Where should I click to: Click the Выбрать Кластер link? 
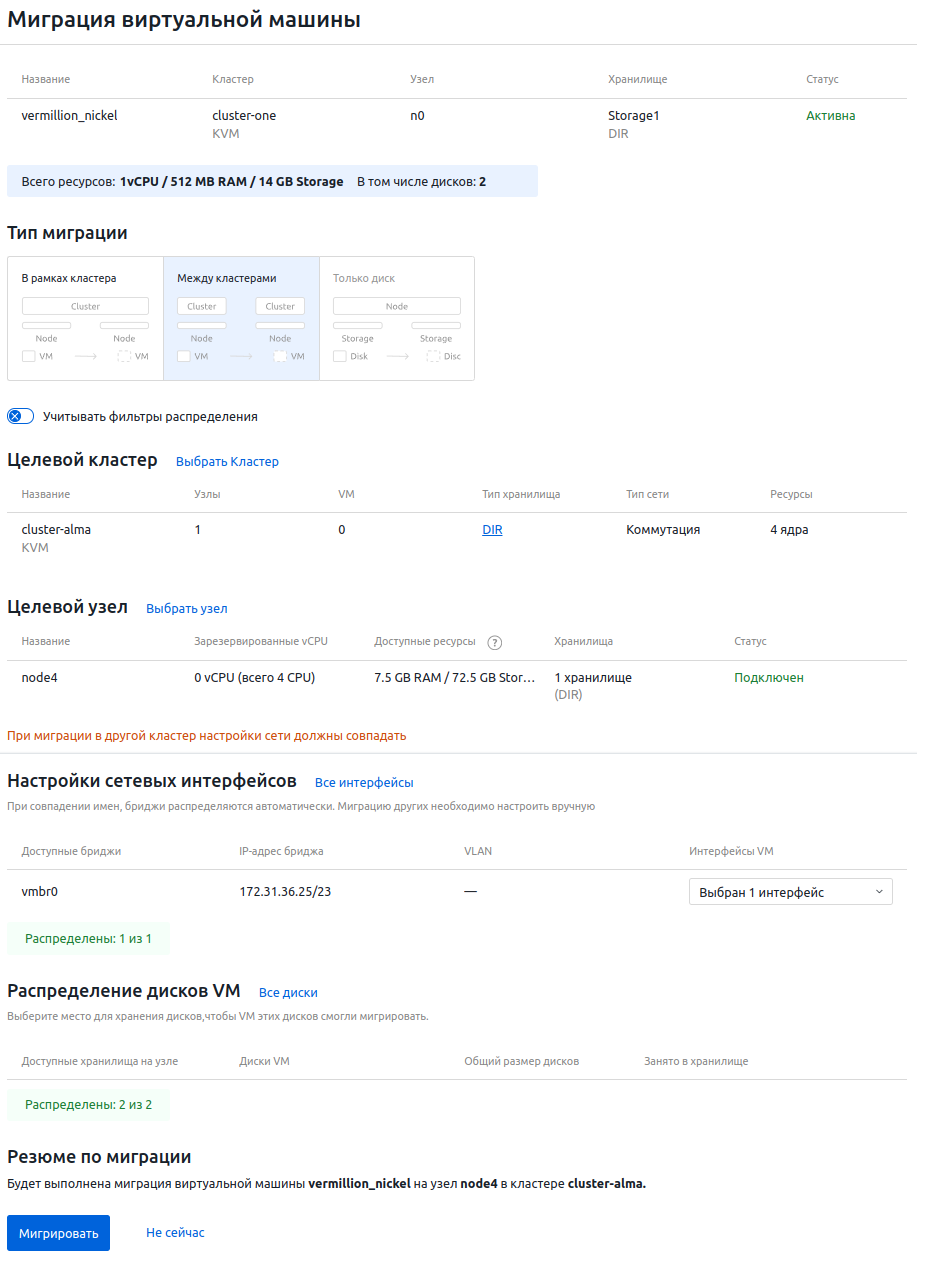(x=227, y=462)
